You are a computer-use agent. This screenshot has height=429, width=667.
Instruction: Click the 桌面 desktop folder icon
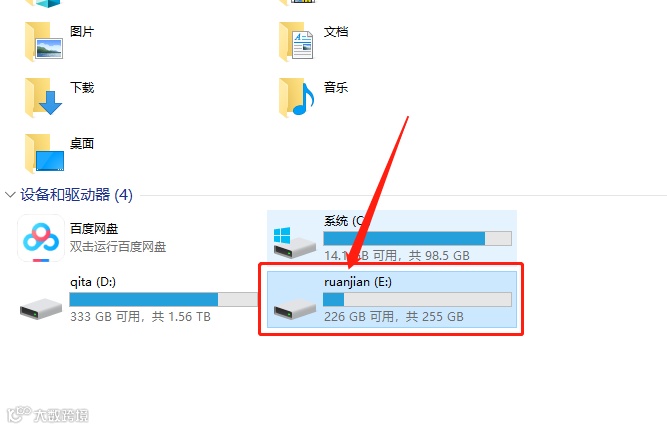[45, 153]
